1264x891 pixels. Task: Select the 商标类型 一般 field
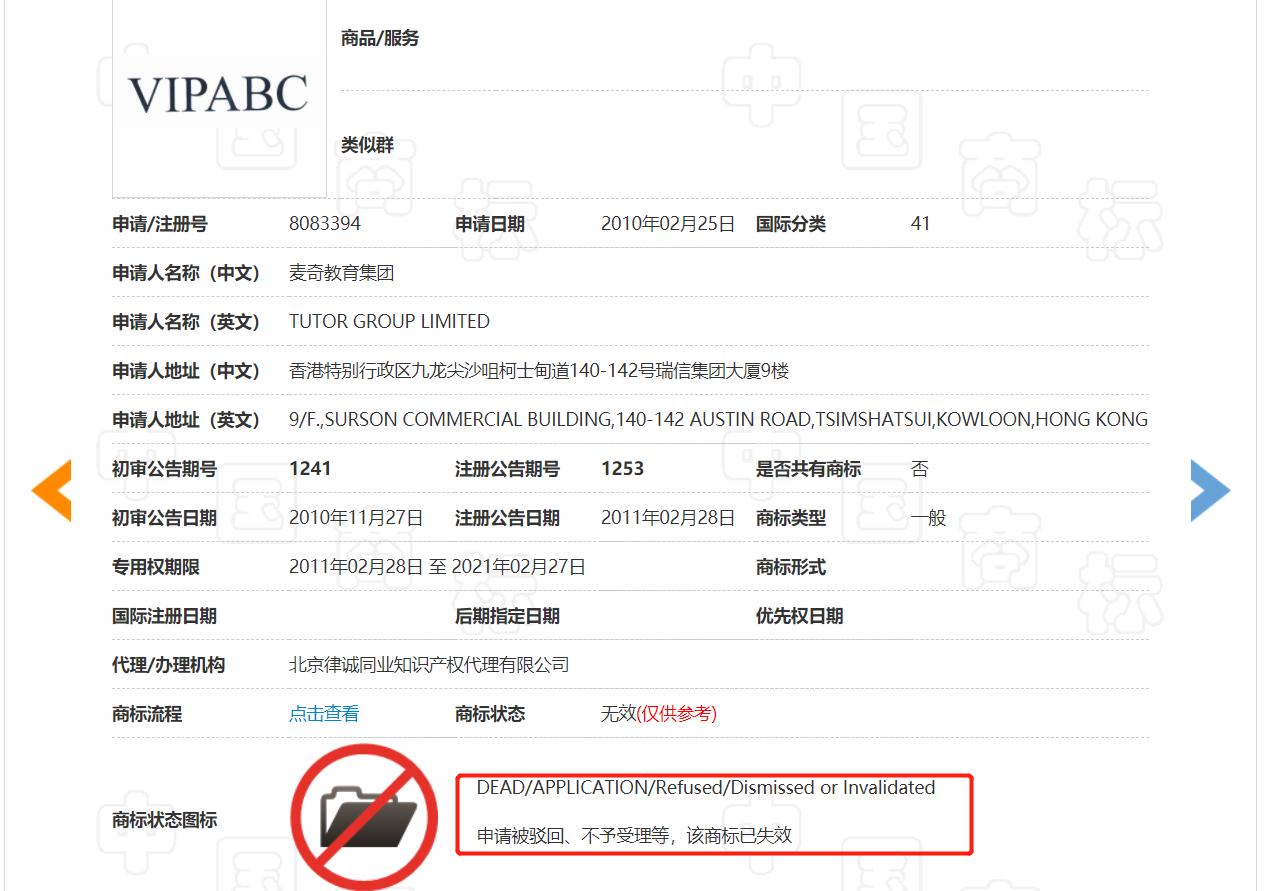922,518
